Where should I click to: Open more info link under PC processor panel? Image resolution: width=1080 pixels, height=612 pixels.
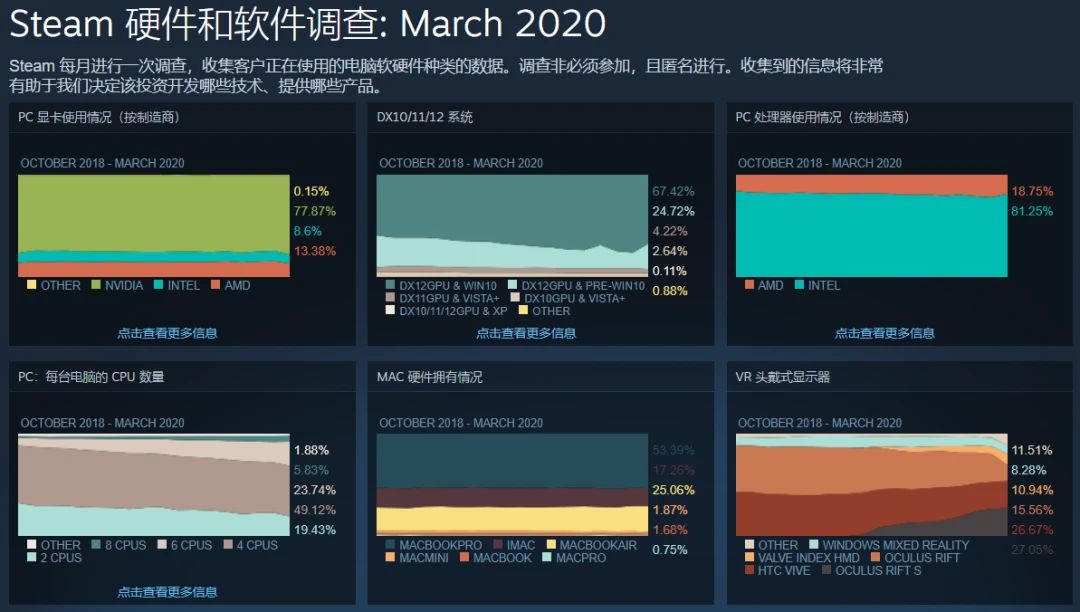(x=885, y=333)
